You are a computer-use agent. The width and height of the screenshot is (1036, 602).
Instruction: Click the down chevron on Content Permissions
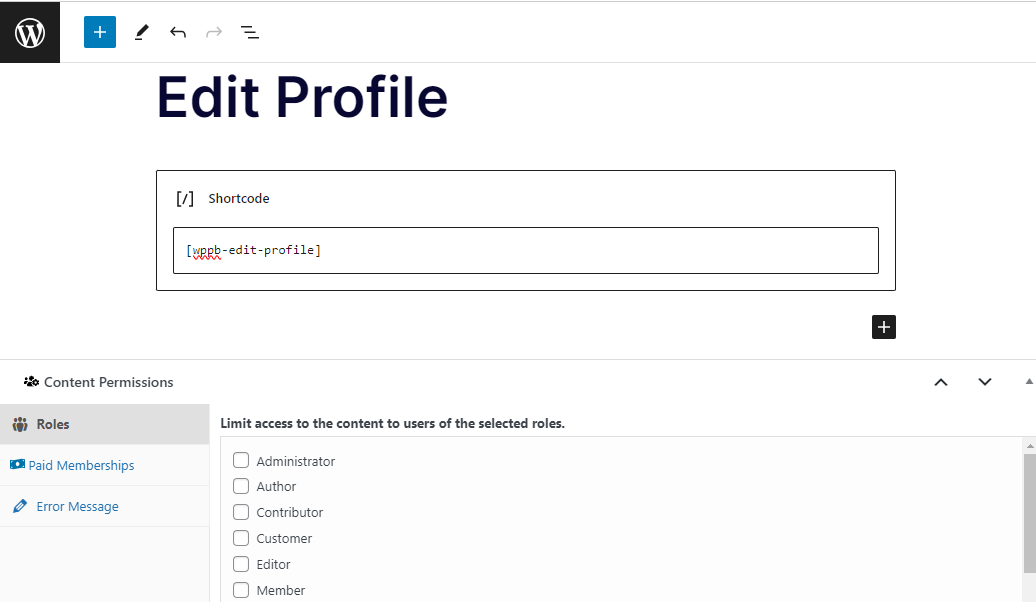click(985, 382)
